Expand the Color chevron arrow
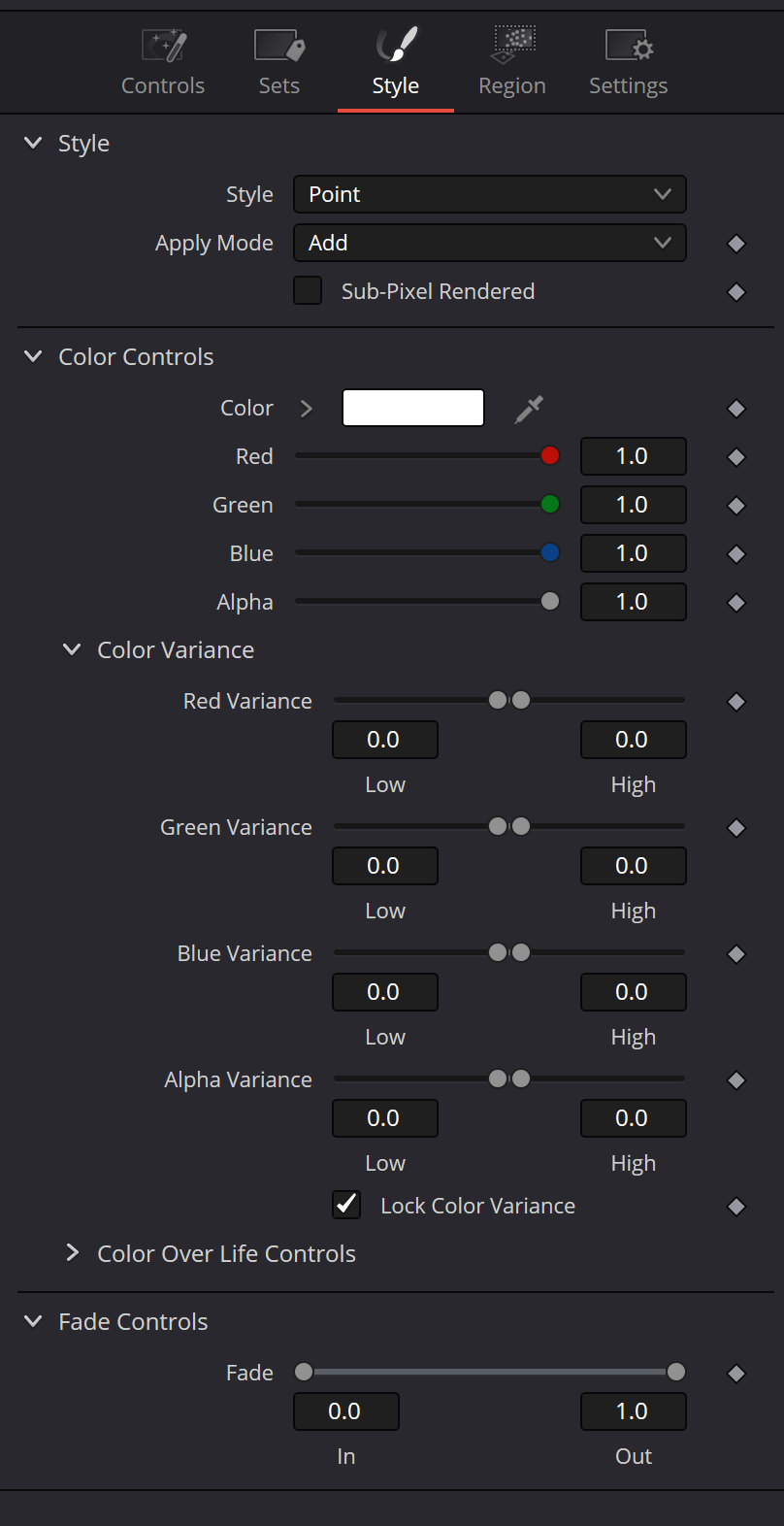 tap(307, 408)
